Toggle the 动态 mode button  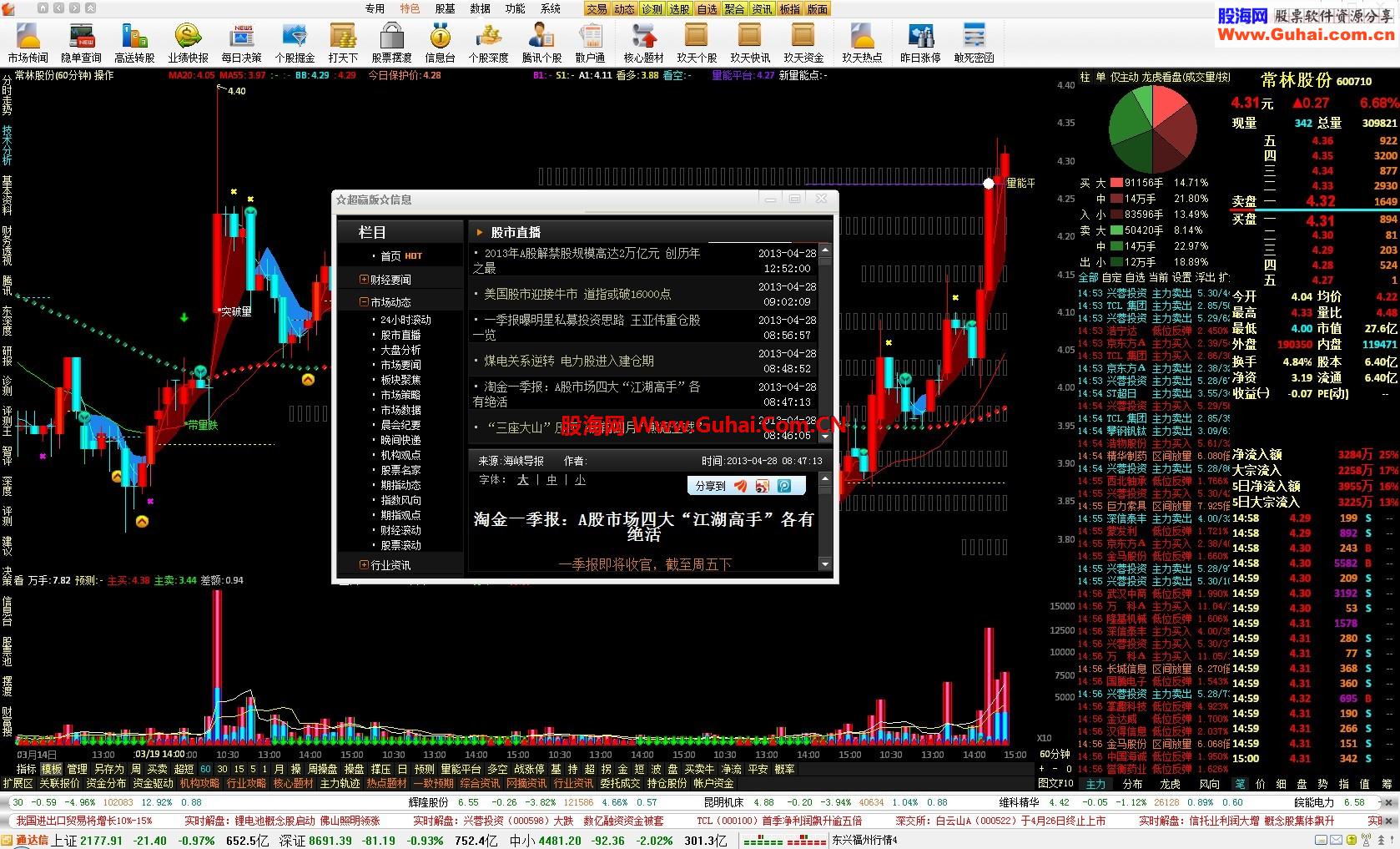[624, 9]
